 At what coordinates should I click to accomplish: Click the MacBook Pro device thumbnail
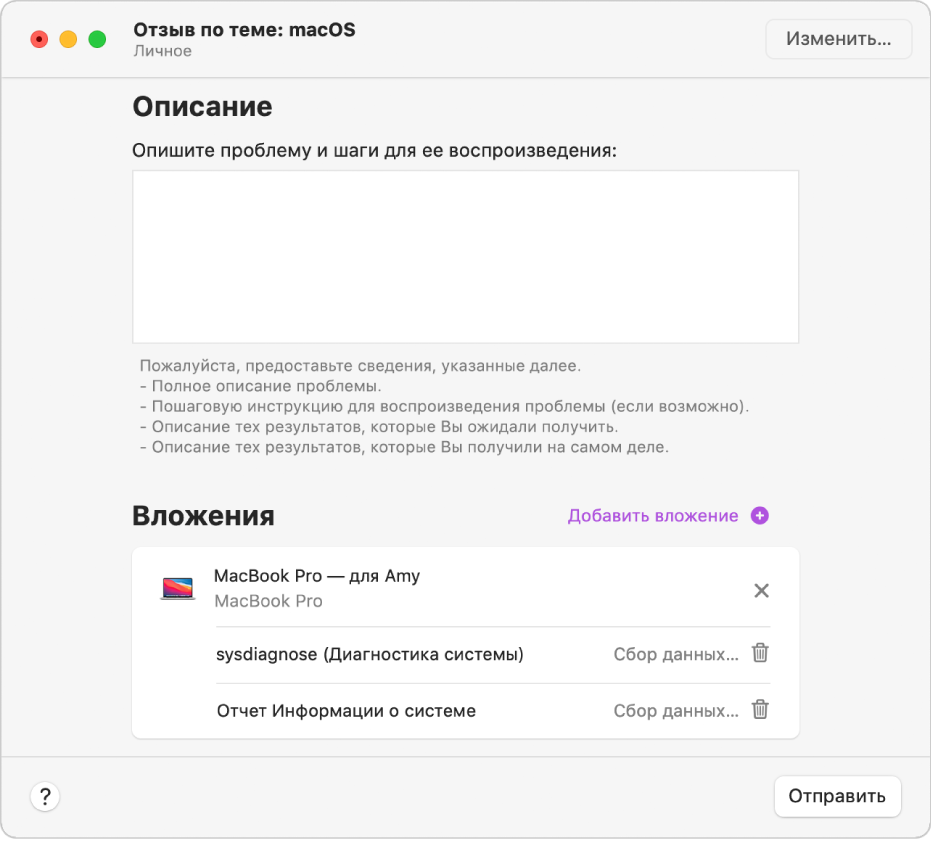[178, 589]
